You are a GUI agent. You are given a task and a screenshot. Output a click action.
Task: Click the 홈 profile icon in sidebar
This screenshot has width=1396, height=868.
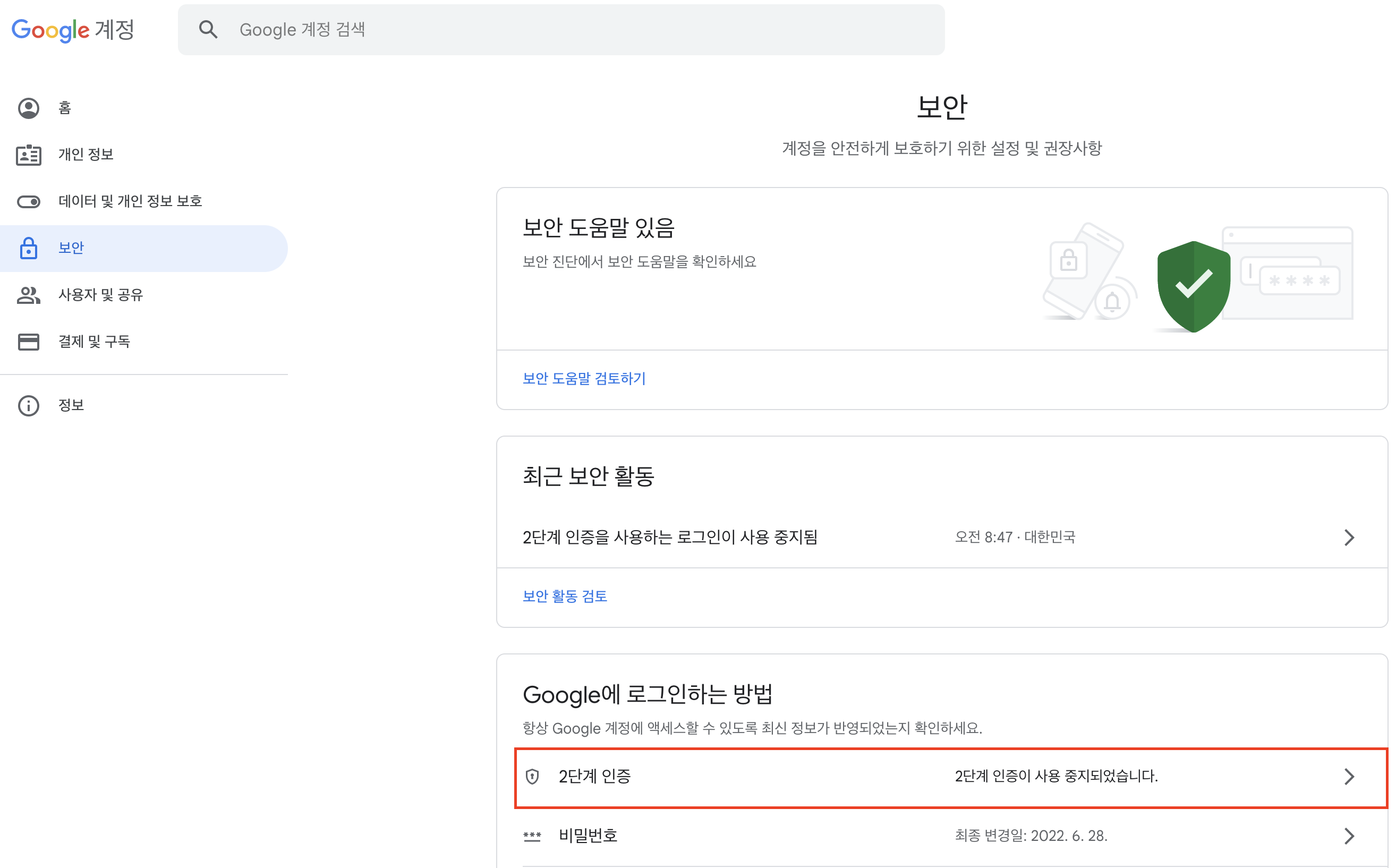[29, 108]
